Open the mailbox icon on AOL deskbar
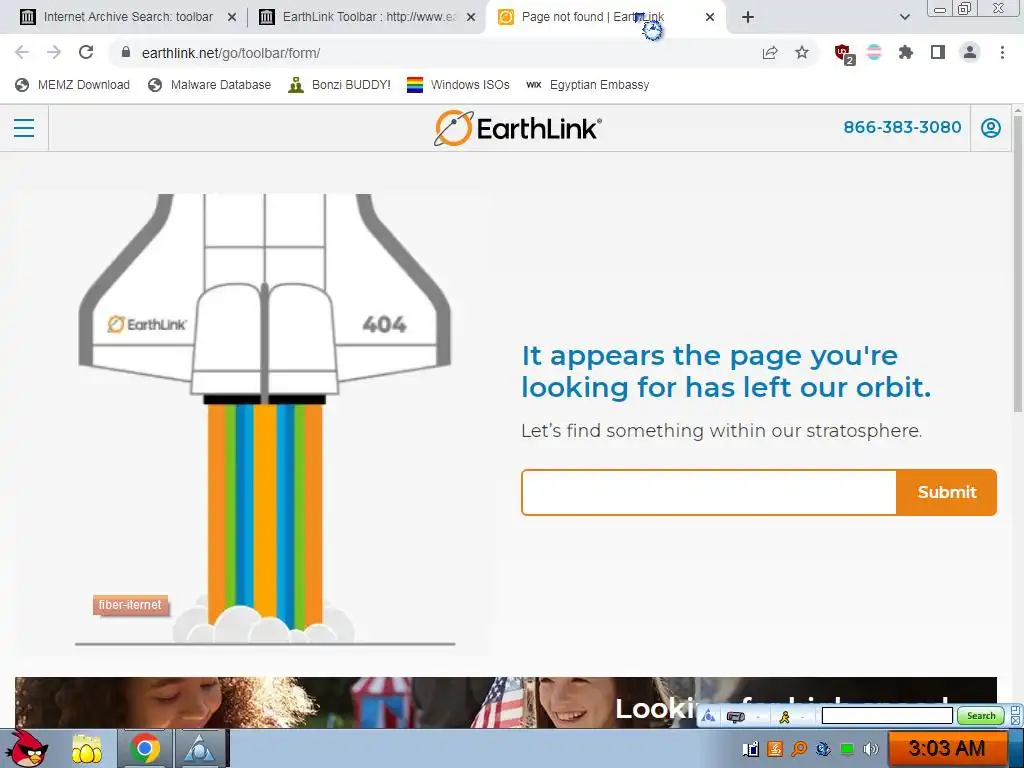Screen dimensions: 1024x768 [735, 717]
